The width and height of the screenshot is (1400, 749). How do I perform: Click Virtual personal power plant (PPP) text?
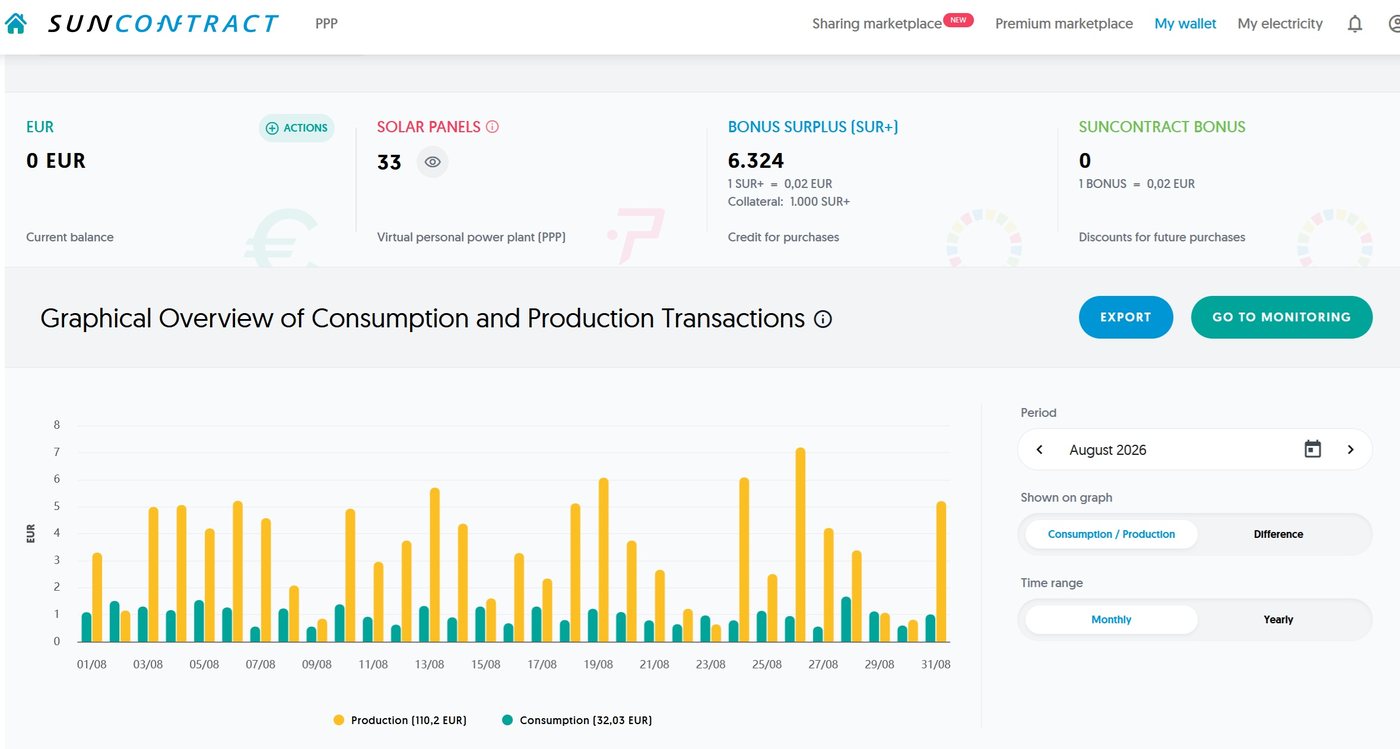471,237
